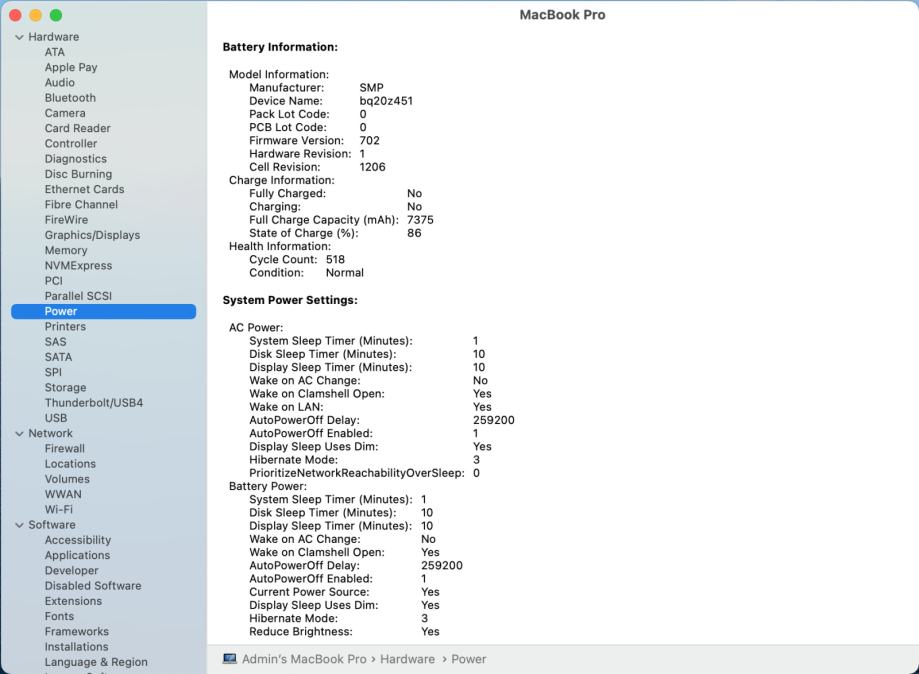Screen dimensions: 919x674
Task: Select Language & Region in the sidebar
Action: [96, 662]
